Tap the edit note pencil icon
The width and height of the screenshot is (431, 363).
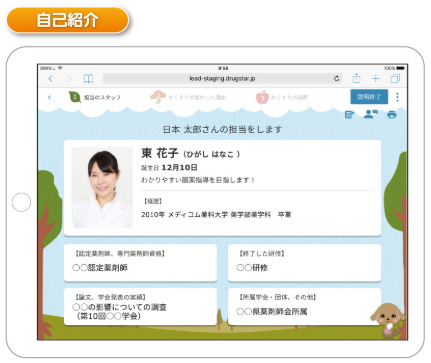click(x=349, y=114)
